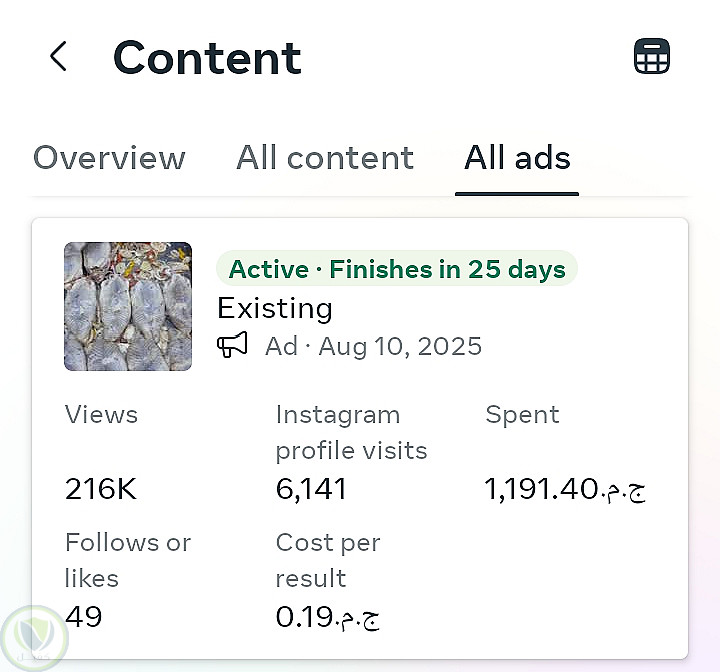The width and height of the screenshot is (720, 672).
Task: Click the Views metric label
Action: coord(101,414)
